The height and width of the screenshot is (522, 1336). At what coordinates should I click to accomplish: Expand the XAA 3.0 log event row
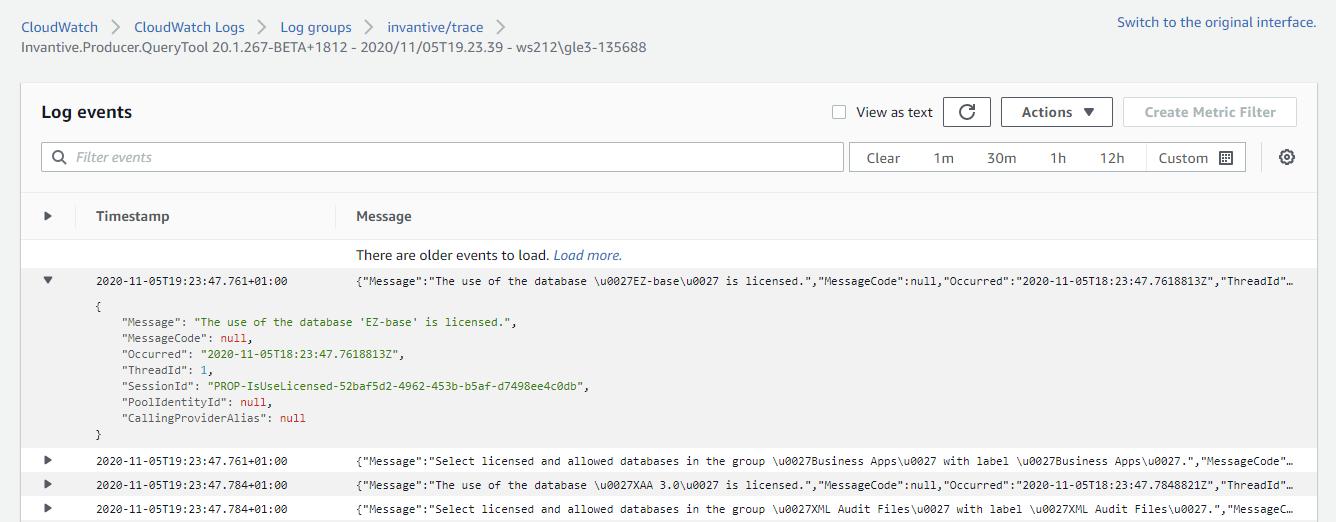(47, 485)
